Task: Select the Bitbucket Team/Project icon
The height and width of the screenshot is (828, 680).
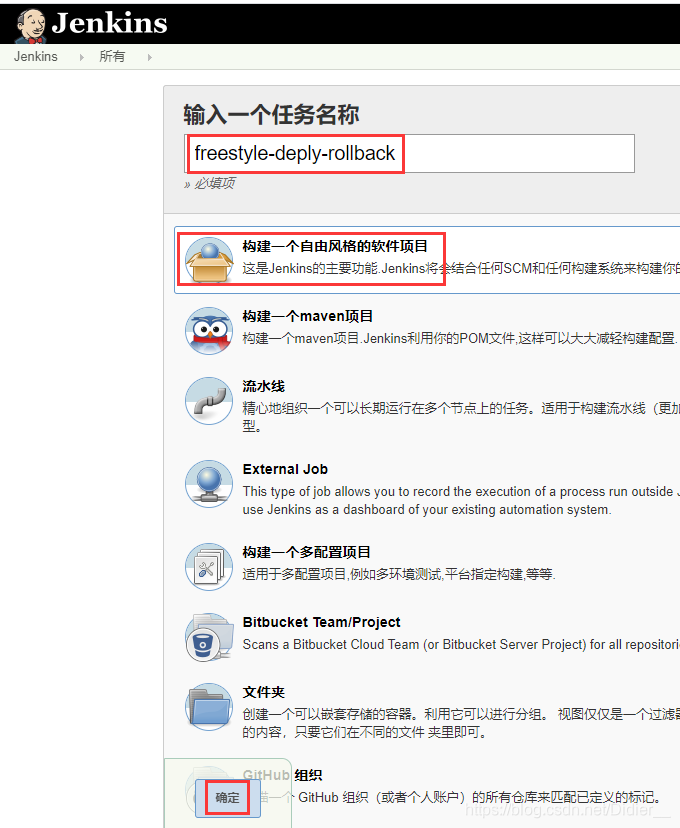Action: click(209, 637)
